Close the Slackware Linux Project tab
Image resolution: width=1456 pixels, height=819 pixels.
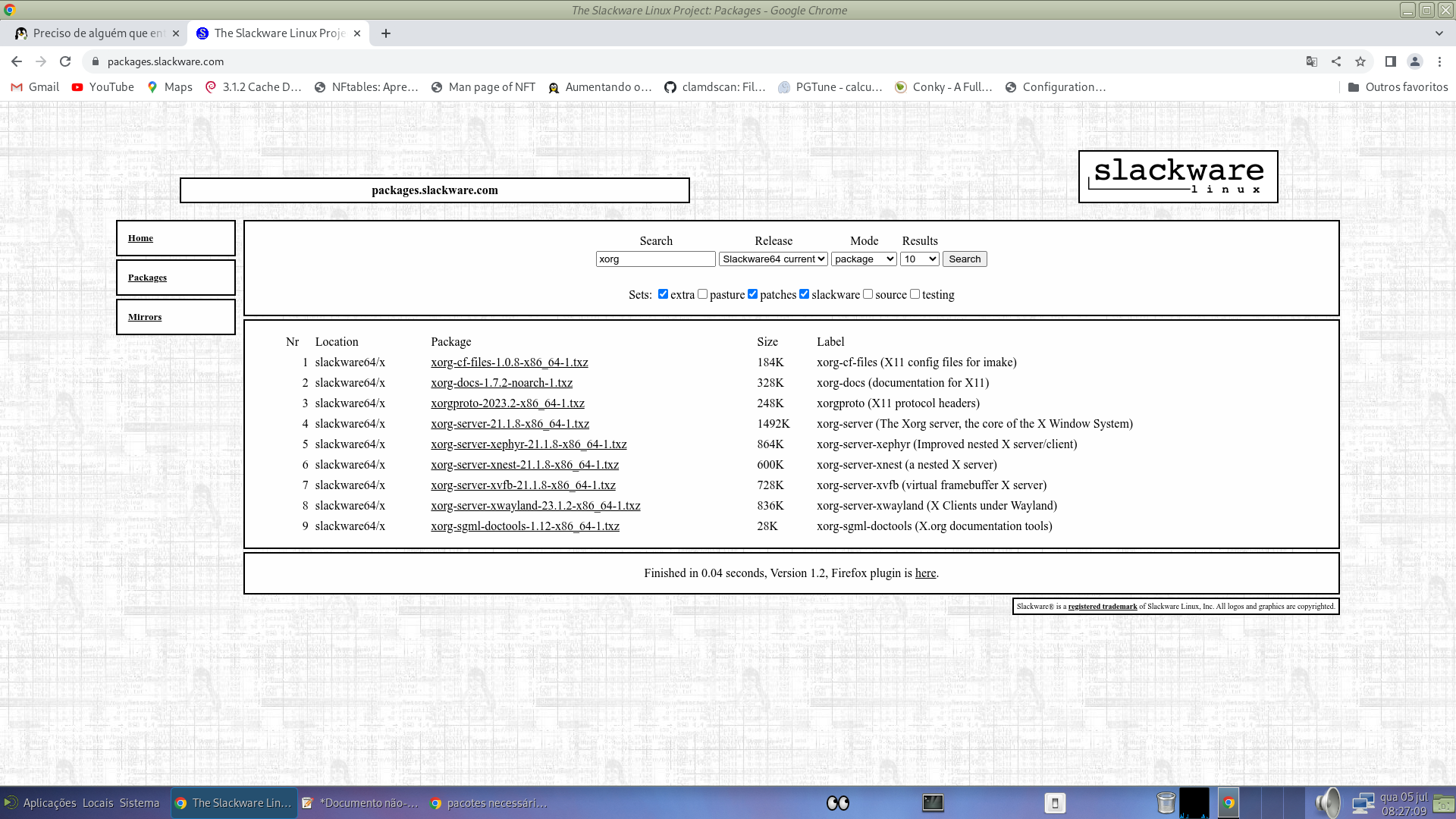(357, 33)
